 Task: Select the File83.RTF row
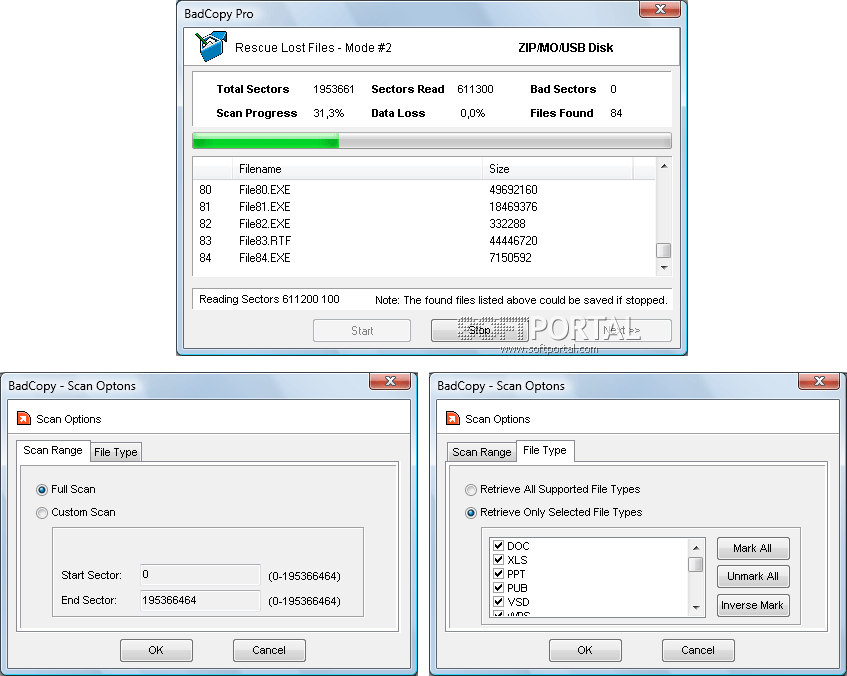424,241
